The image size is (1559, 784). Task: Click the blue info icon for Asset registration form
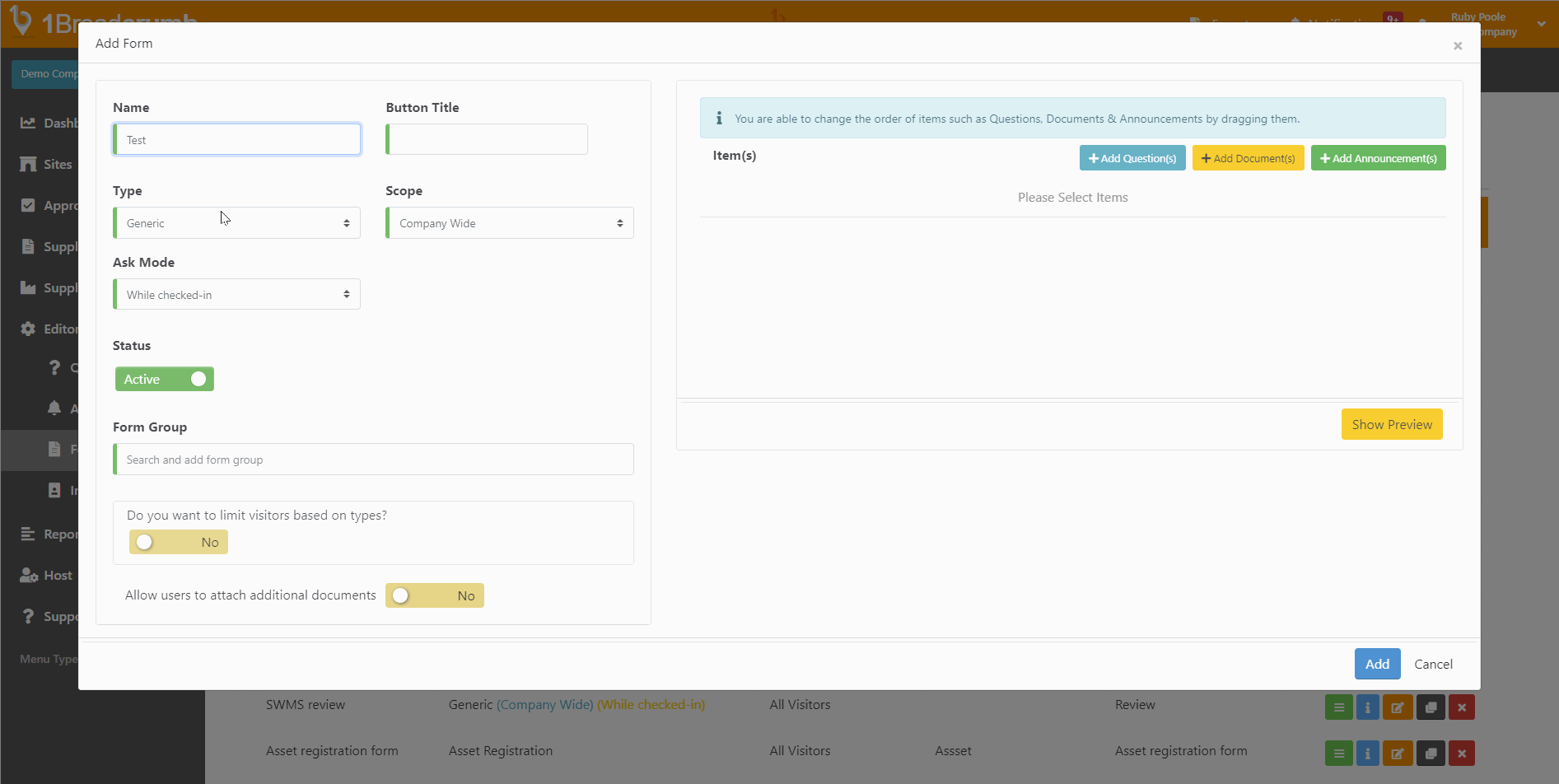point(1367,754)
